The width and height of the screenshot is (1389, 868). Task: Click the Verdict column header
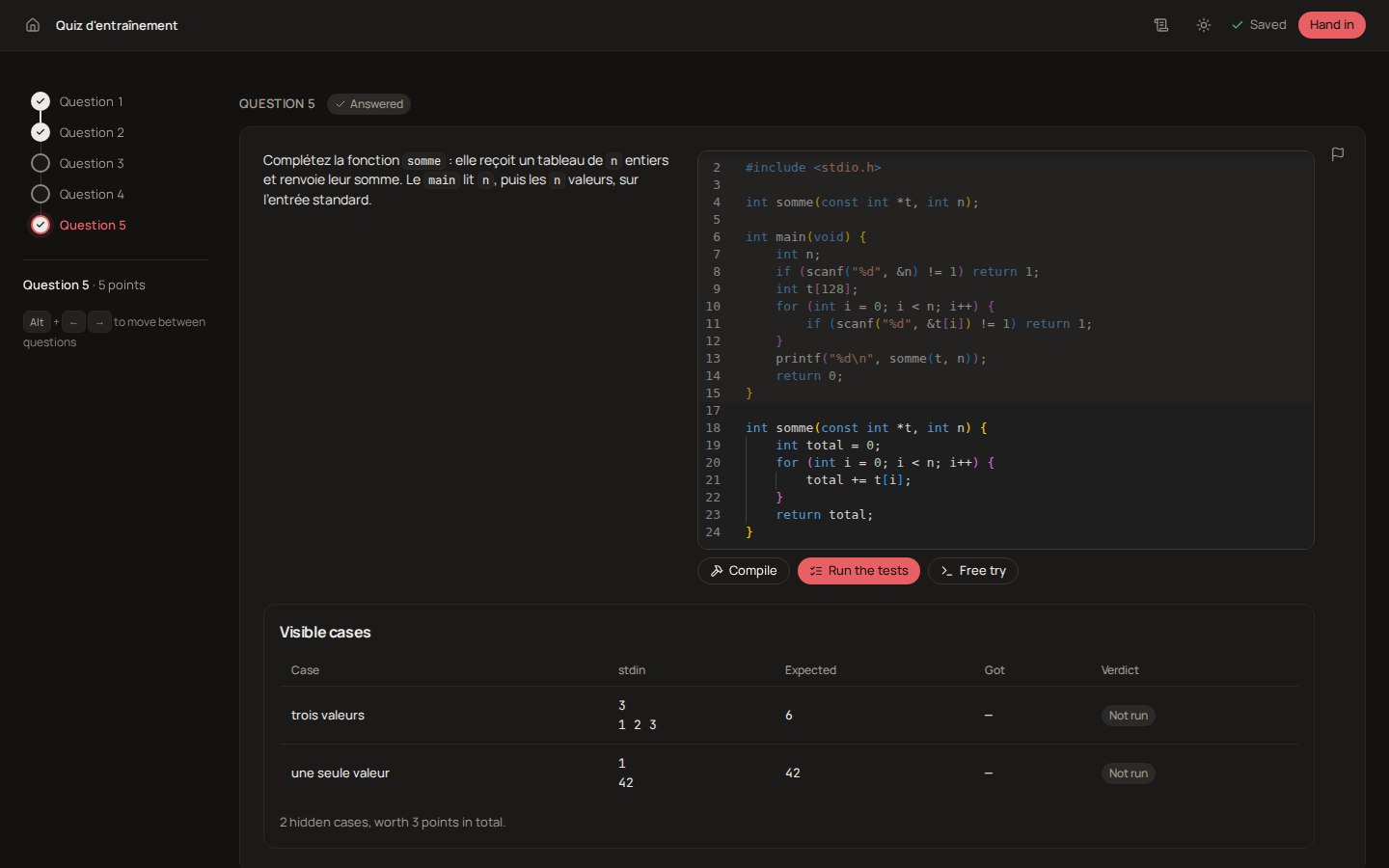tap(1120, 670)
